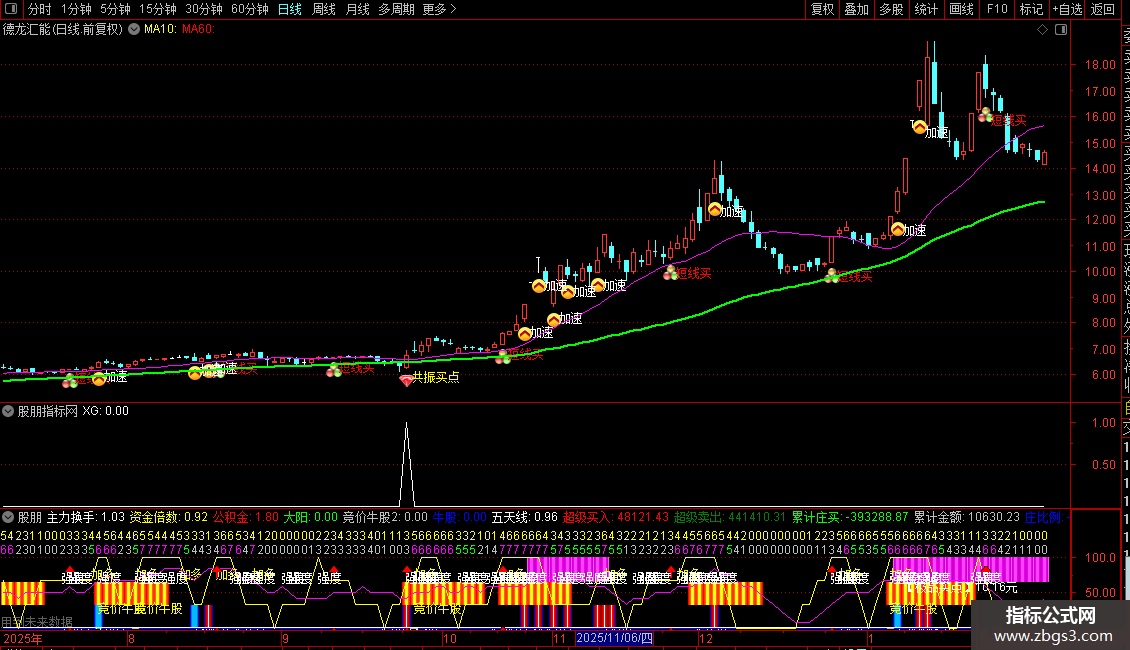Click the XG signal spike in 股朋指标网 panel
Viewport: 1130px width, 650px height.
pyautogui.click(x=406, y=463)
